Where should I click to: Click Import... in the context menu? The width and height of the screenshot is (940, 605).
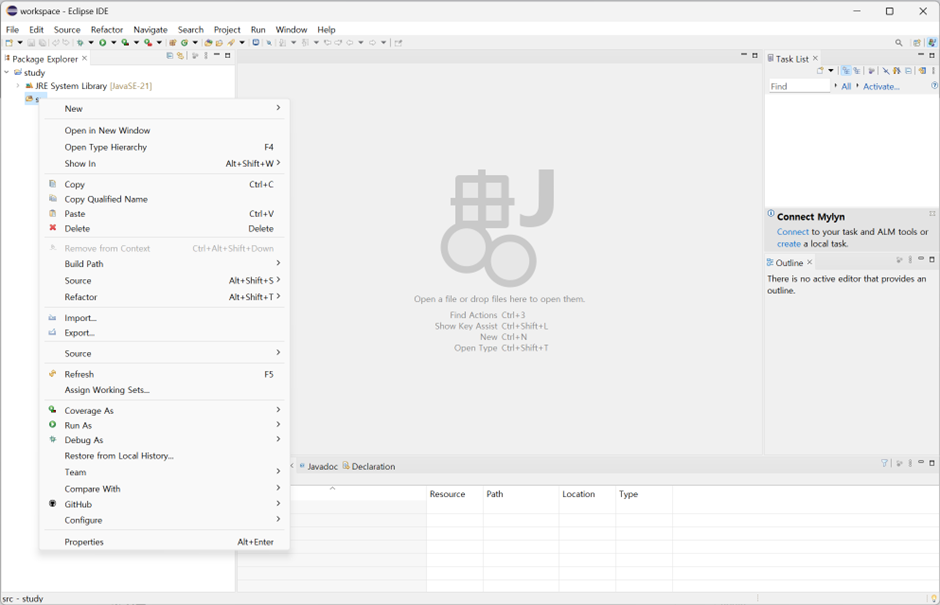click(164, 318)
